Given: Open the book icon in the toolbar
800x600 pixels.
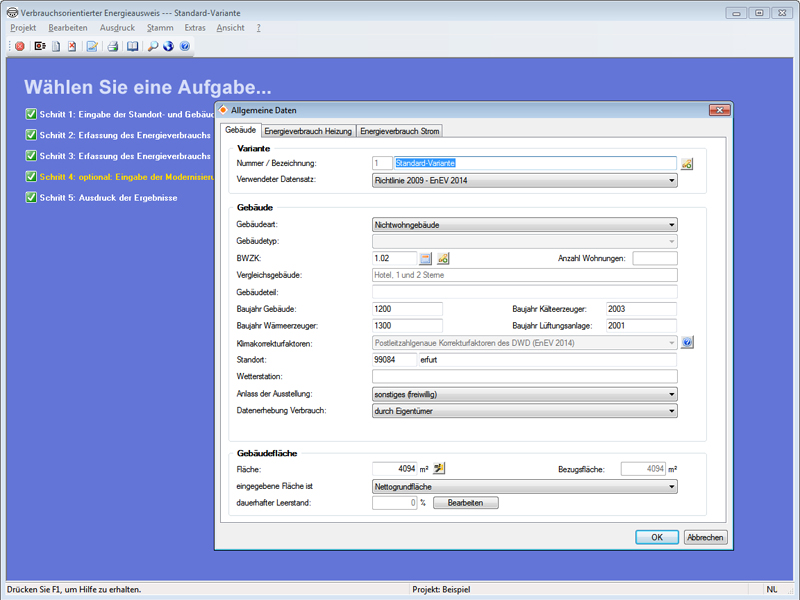Looking at the screenshot, I should tap(133, 46).
